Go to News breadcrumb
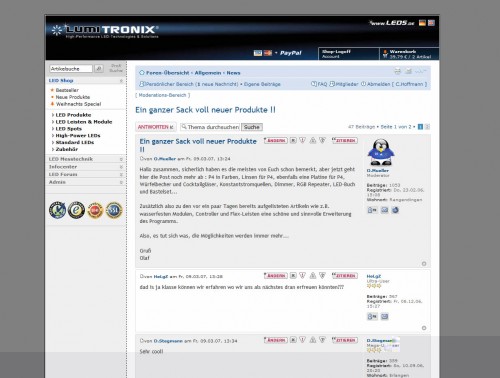 [233, 73]
